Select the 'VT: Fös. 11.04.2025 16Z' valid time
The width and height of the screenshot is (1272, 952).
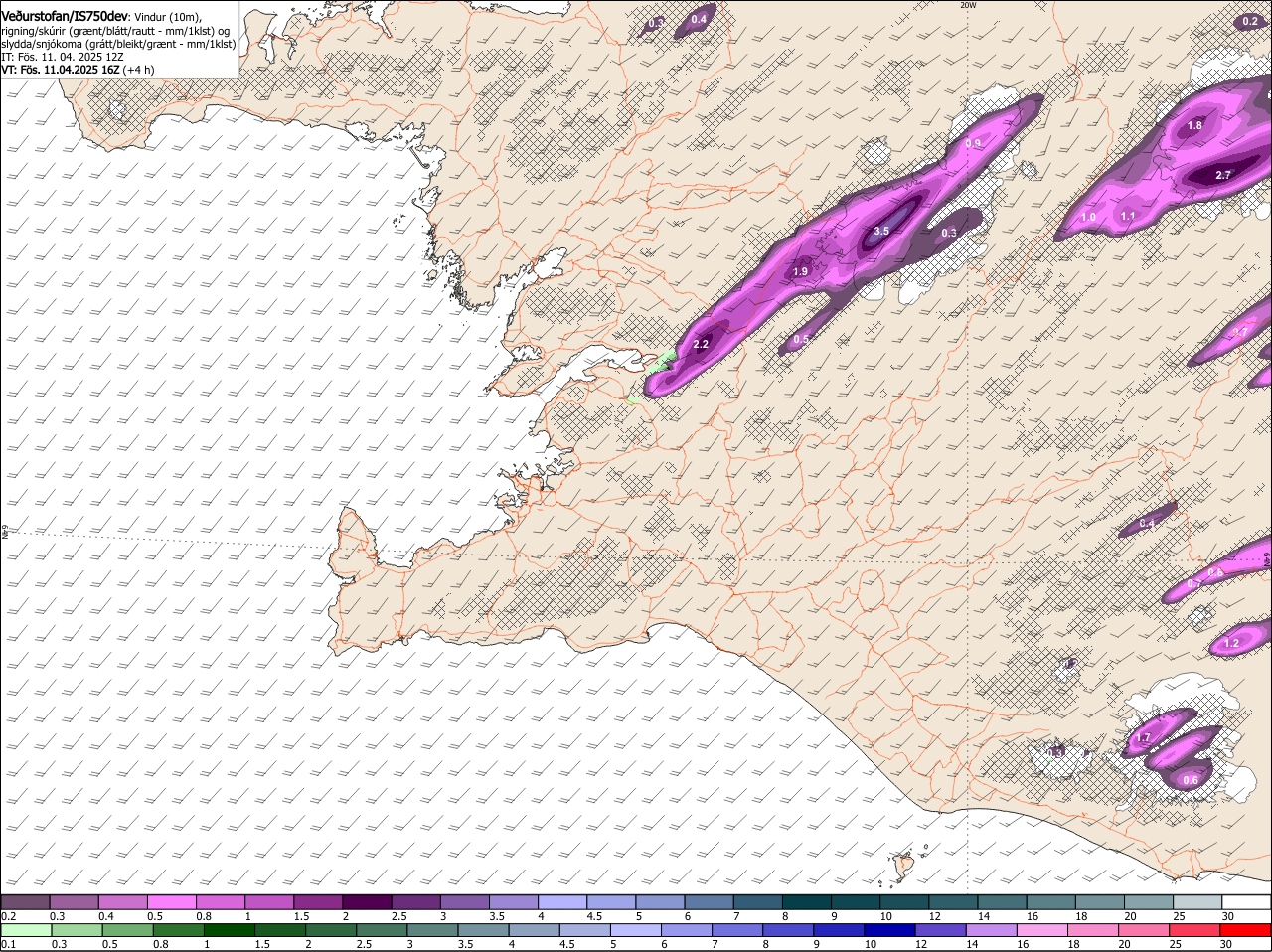[x=60, y=71]
